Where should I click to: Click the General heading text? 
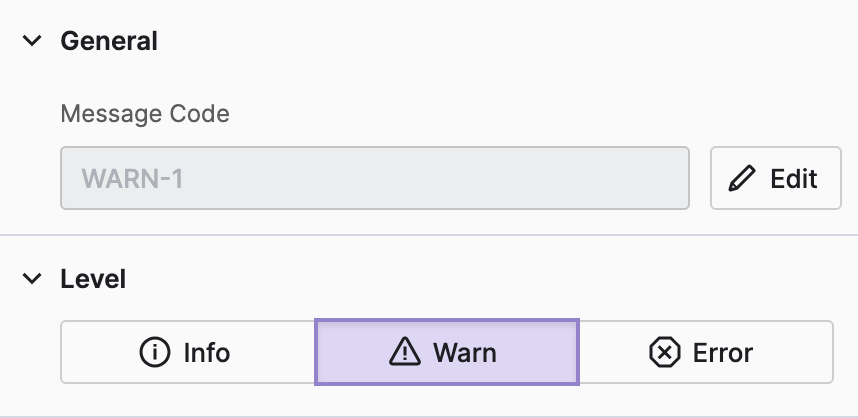point(109,41)
